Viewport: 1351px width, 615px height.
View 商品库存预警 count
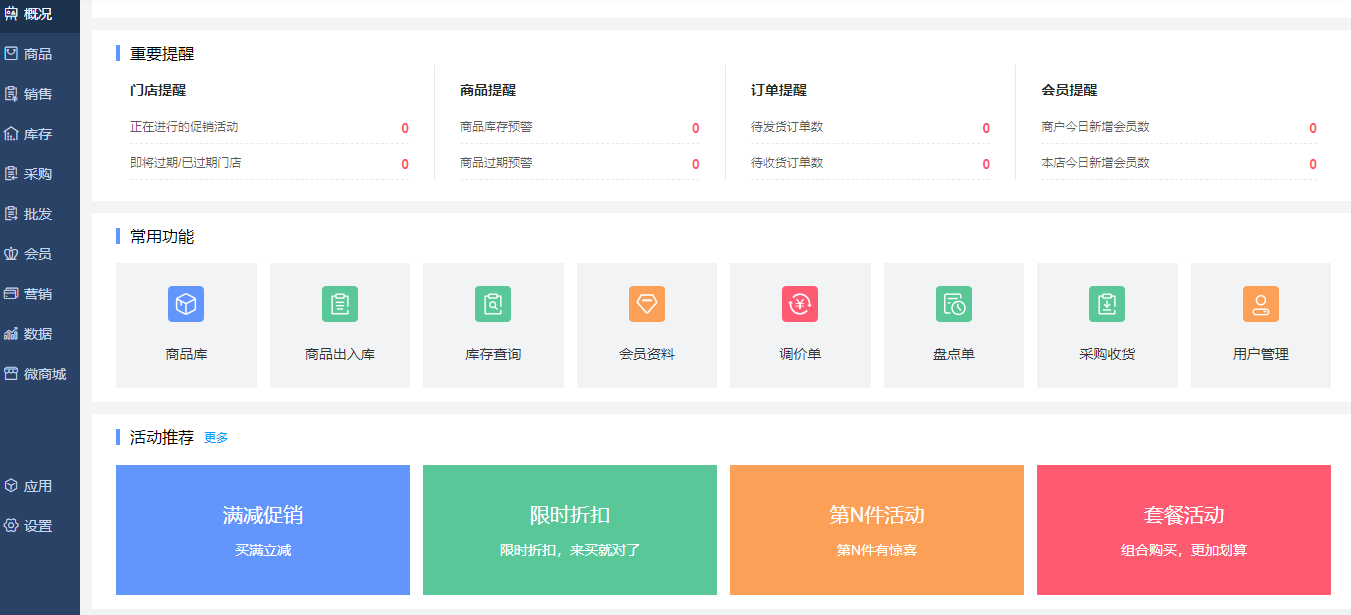coord(695,128)
